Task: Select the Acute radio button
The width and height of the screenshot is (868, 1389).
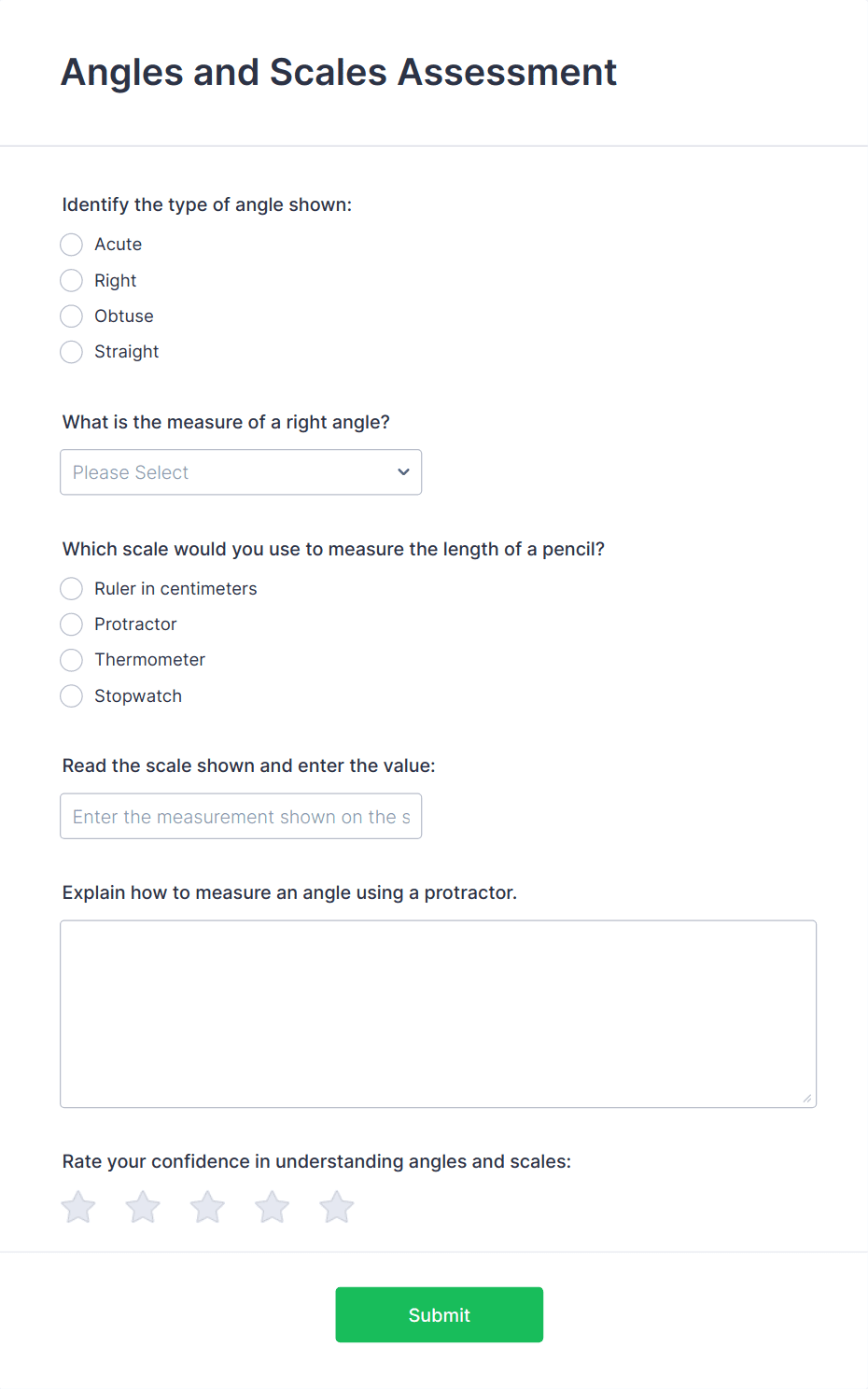Action: tap(71, 245)
